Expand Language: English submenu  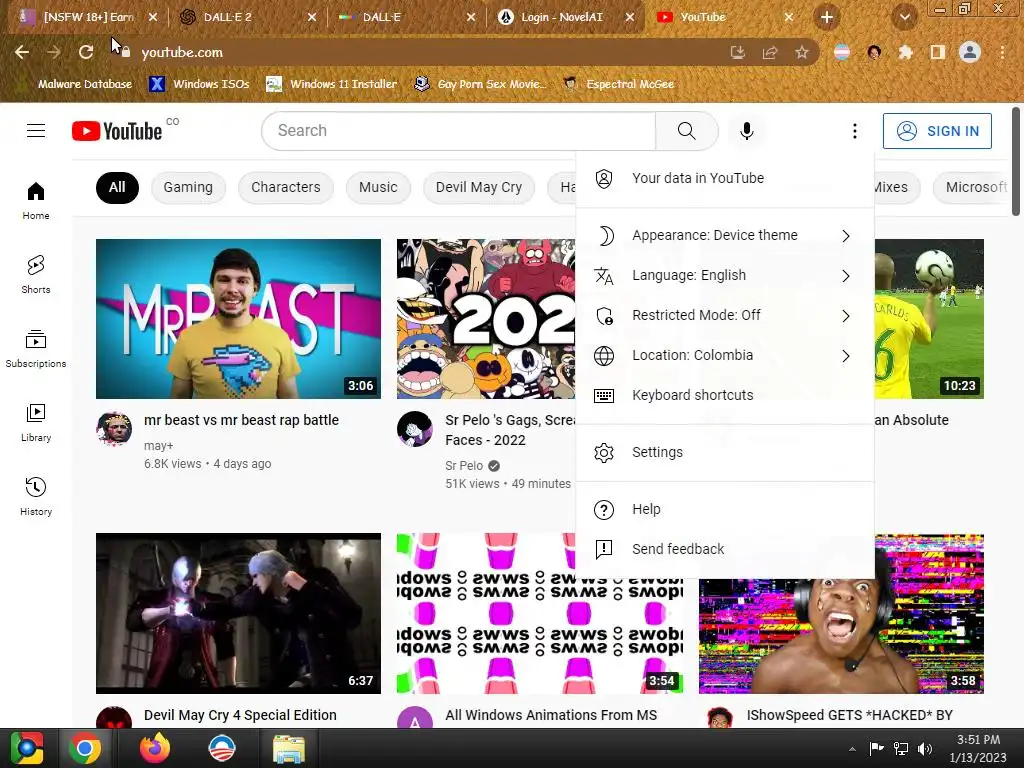pos(725,276)
